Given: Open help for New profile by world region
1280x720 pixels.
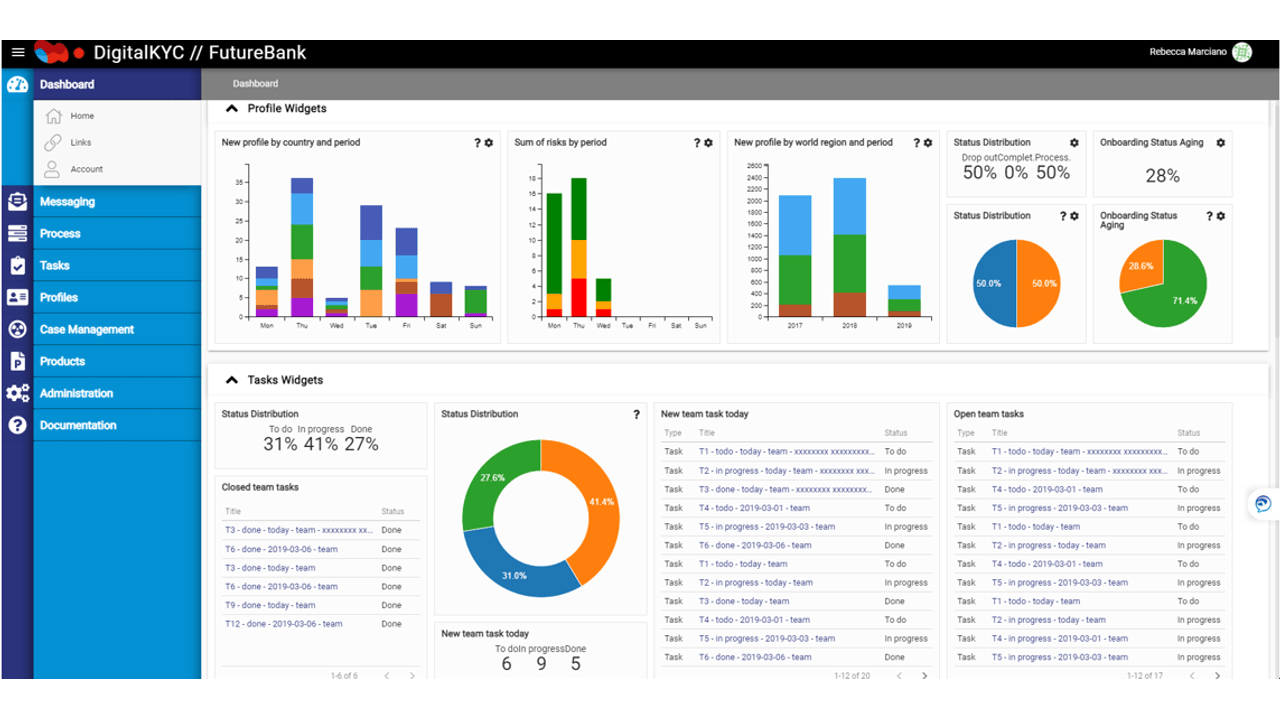Looking at the screenshot, I should click(916, 143).
